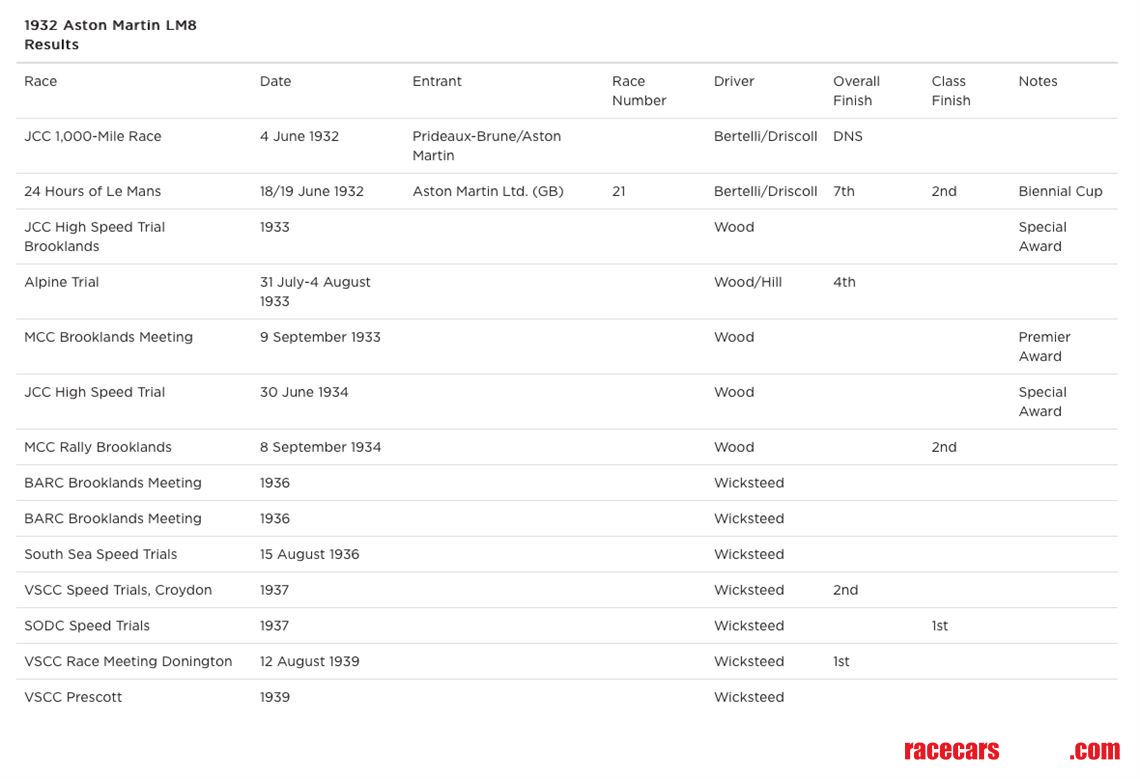Click the racecars.com watermark logo
This screenshot has width=1140, height=779.
pos(1011,750)
